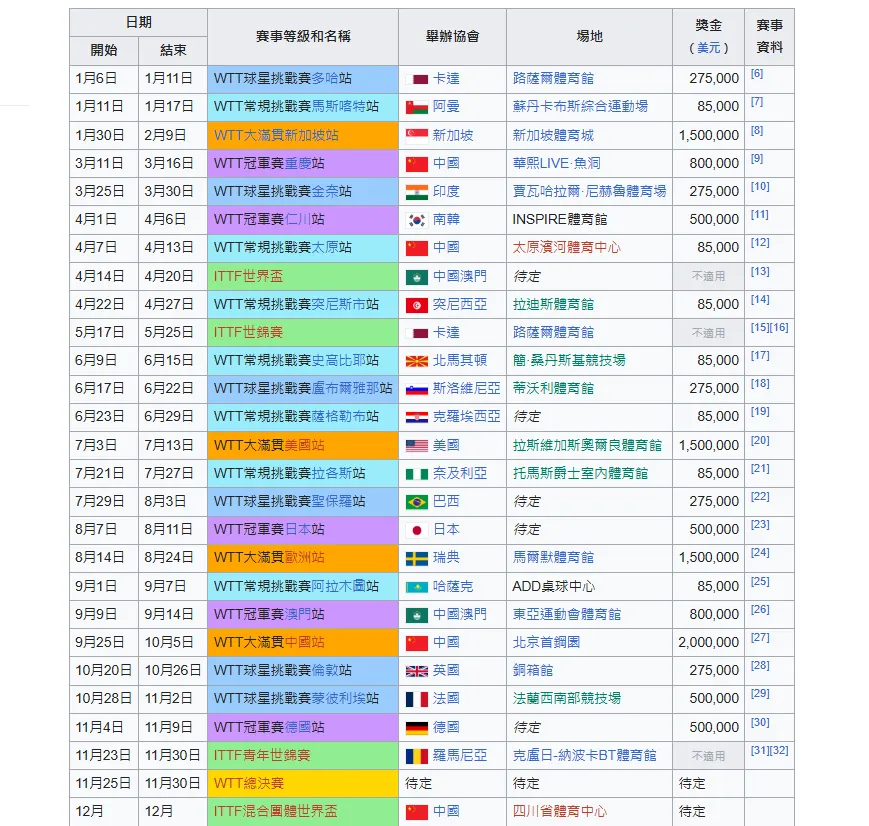The image size is (869, 826).
Task: Click the Singapore flag icon
Action: click(416, 135)
